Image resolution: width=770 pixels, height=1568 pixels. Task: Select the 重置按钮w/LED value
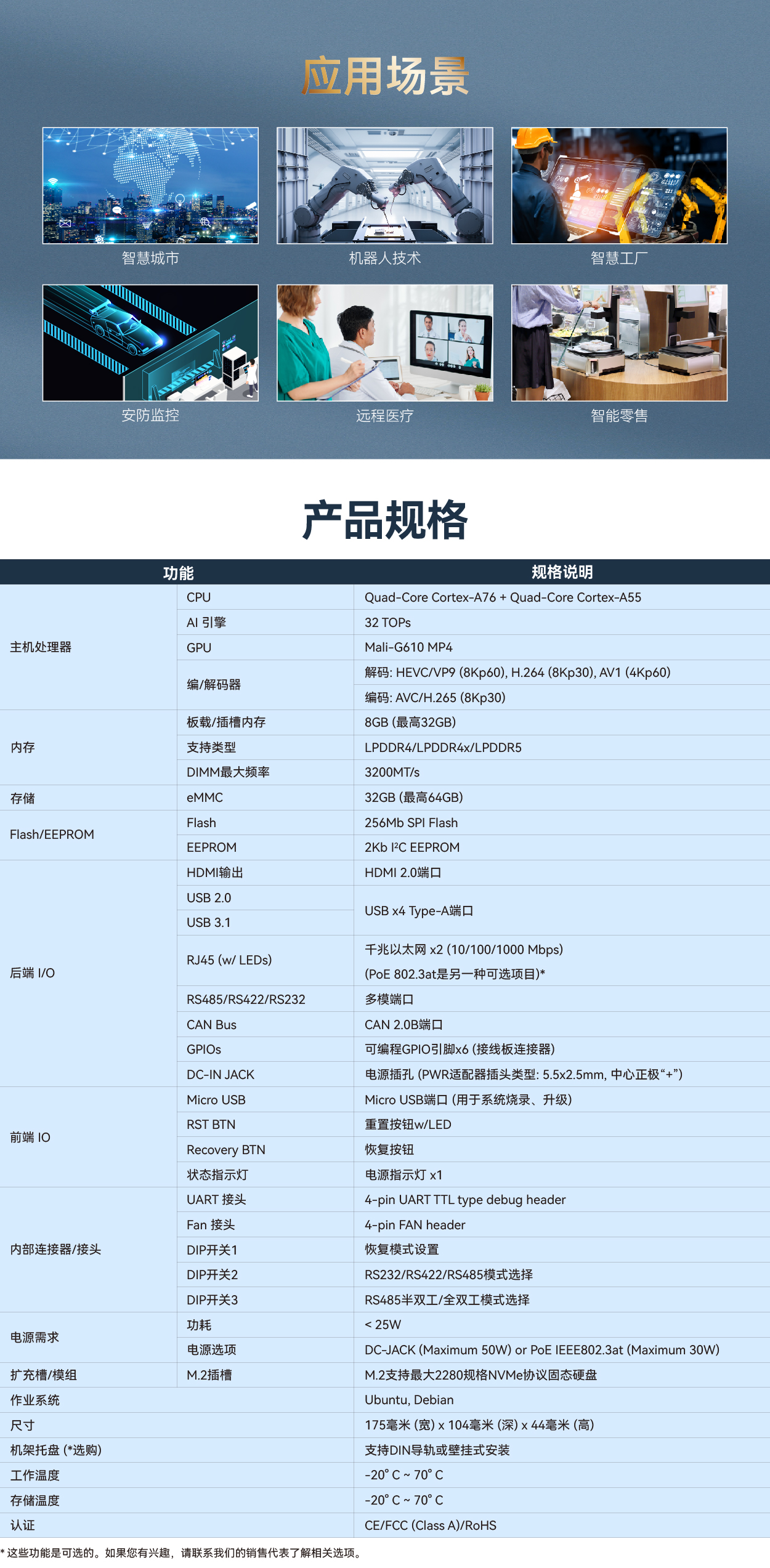[x=408, y=1125]
